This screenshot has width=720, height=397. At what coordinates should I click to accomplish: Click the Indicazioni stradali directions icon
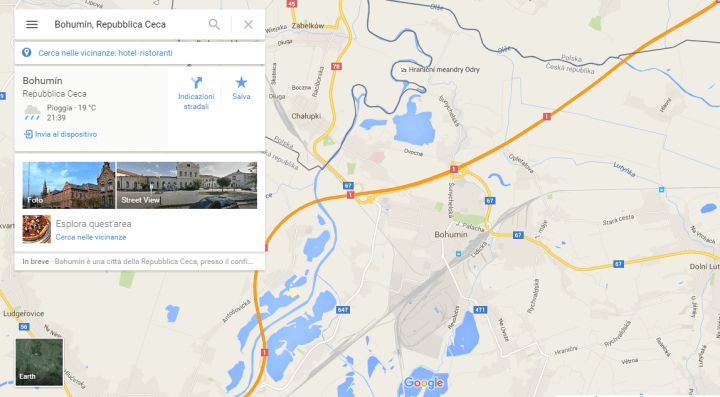(196, 83)
